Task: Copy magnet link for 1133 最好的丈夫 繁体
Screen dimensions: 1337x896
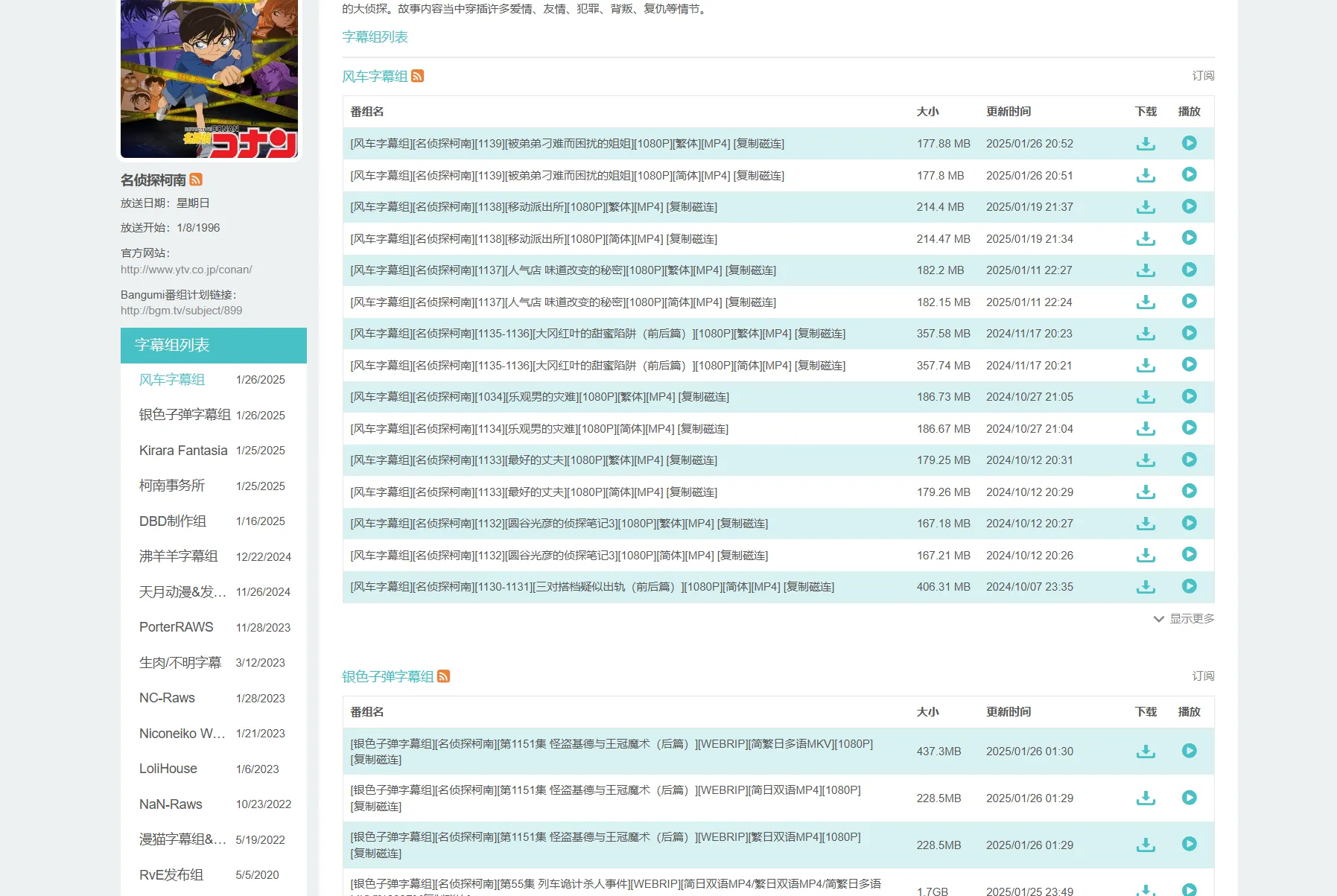Action: [692, 460]
